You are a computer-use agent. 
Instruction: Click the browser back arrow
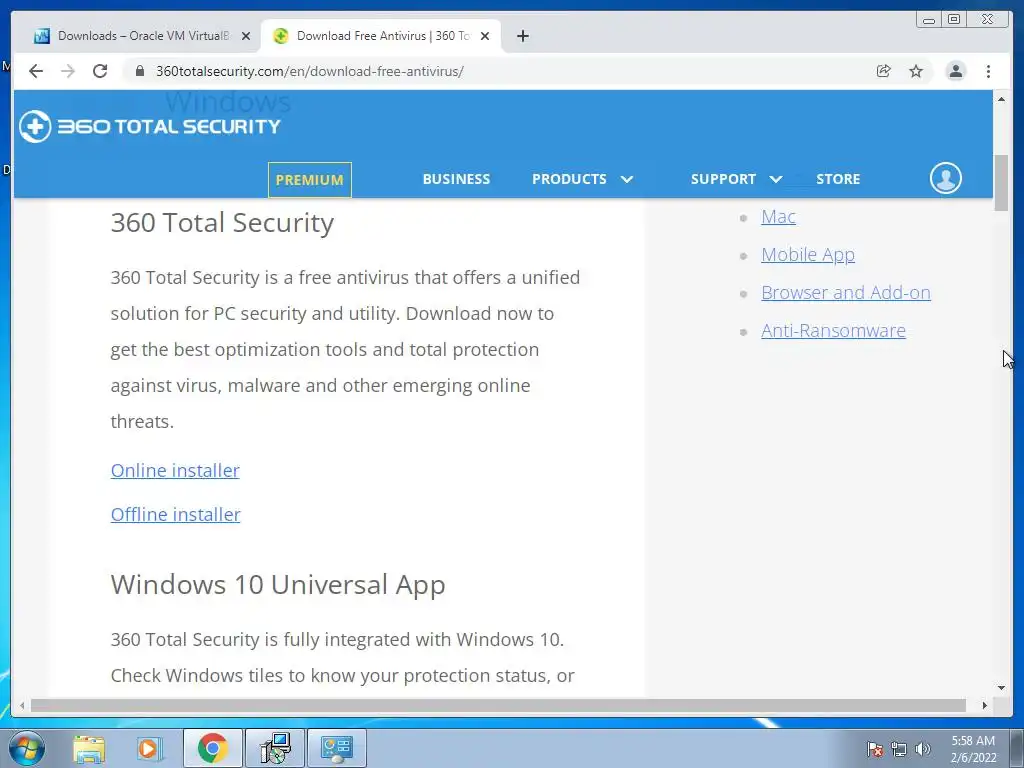[x=36, y=71]
